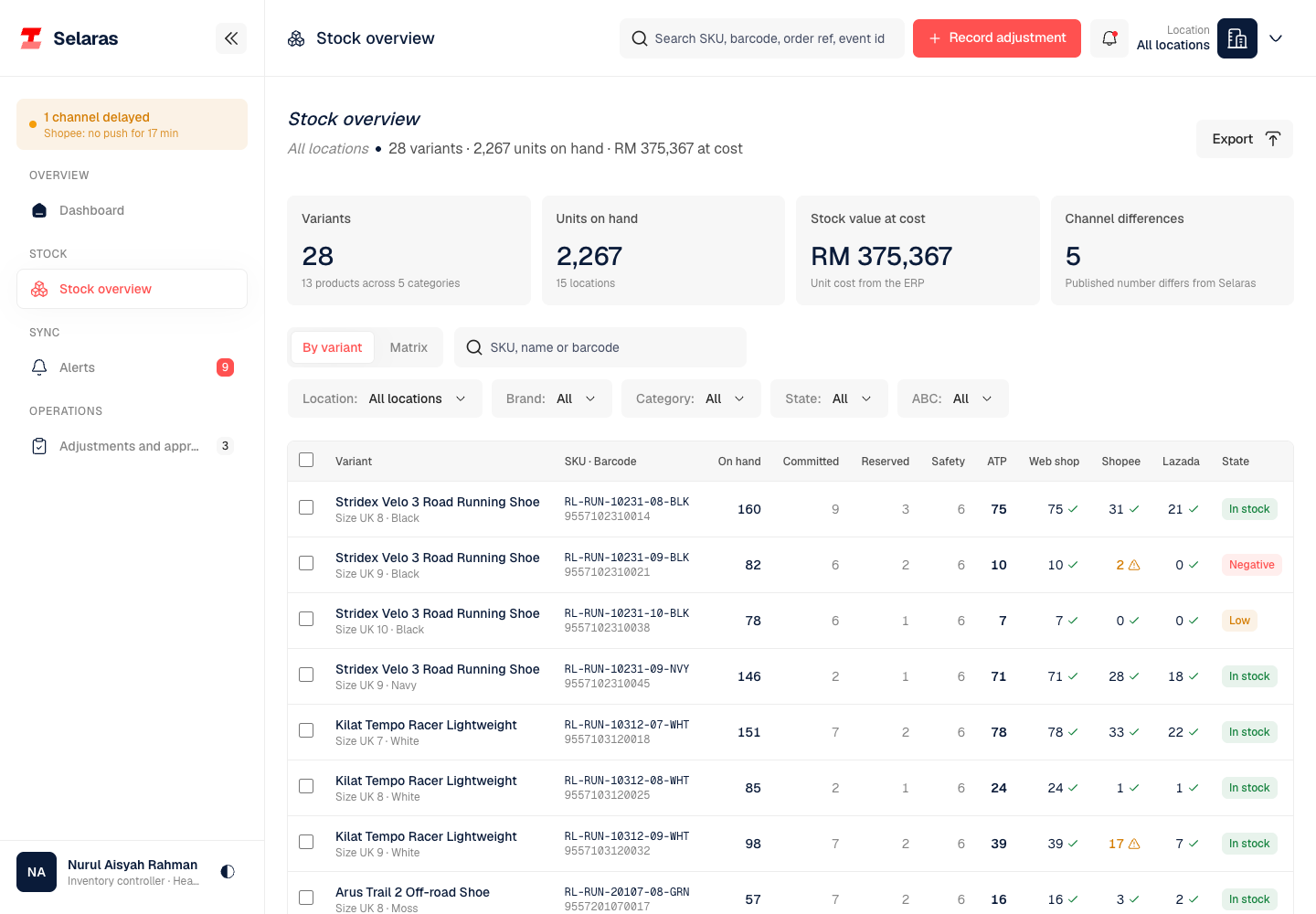Click the Record adjustment button
This screenshot has width=1316, height=914.
pyautogui.click(x=997, y=38)
